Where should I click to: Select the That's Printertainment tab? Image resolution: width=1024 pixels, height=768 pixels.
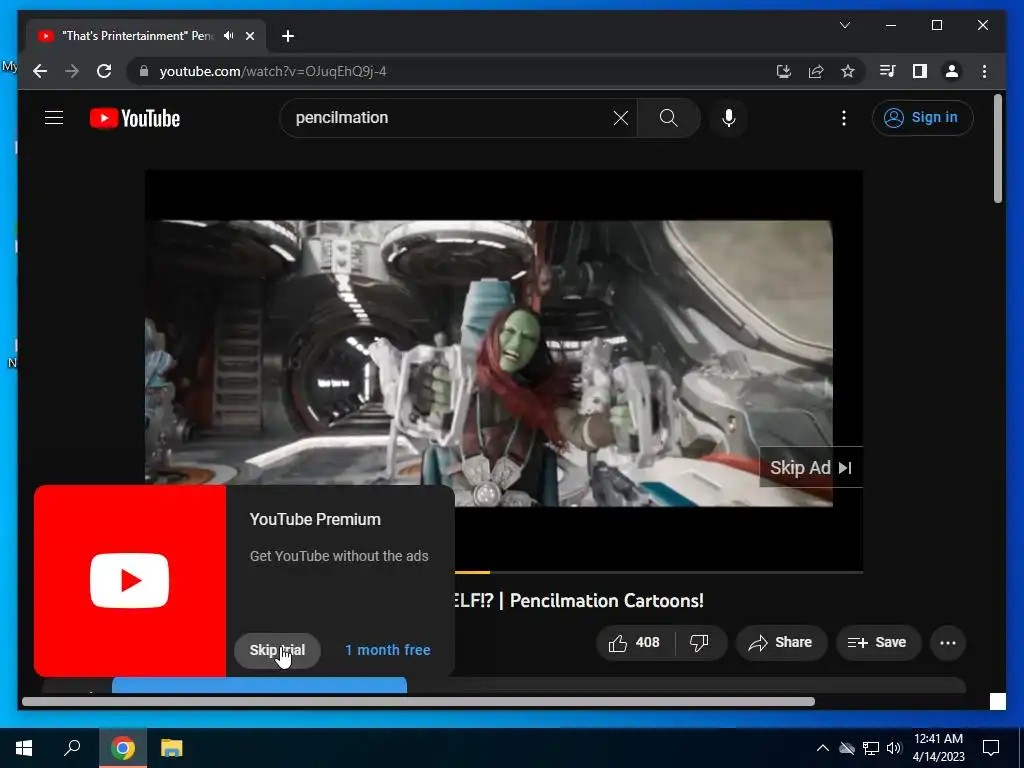pos(146,36)
